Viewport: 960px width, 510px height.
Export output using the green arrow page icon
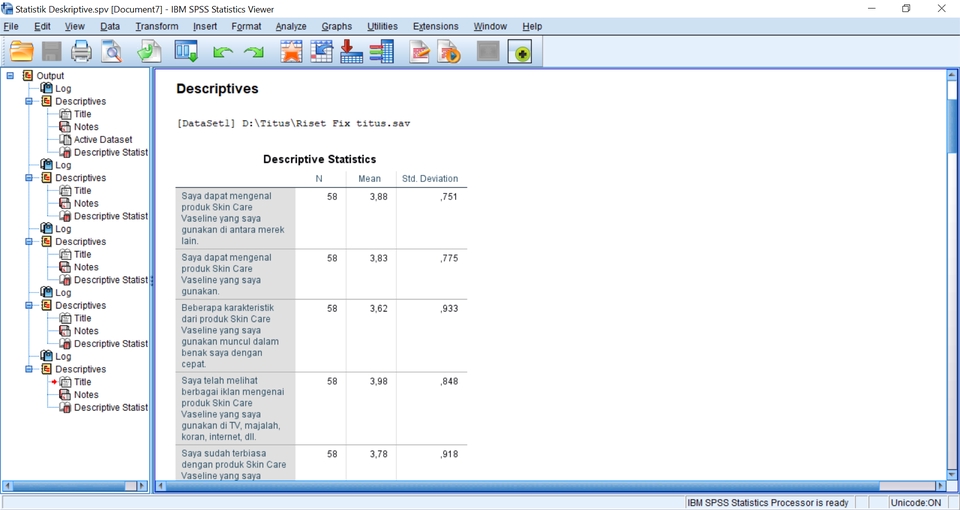point(149,51)
